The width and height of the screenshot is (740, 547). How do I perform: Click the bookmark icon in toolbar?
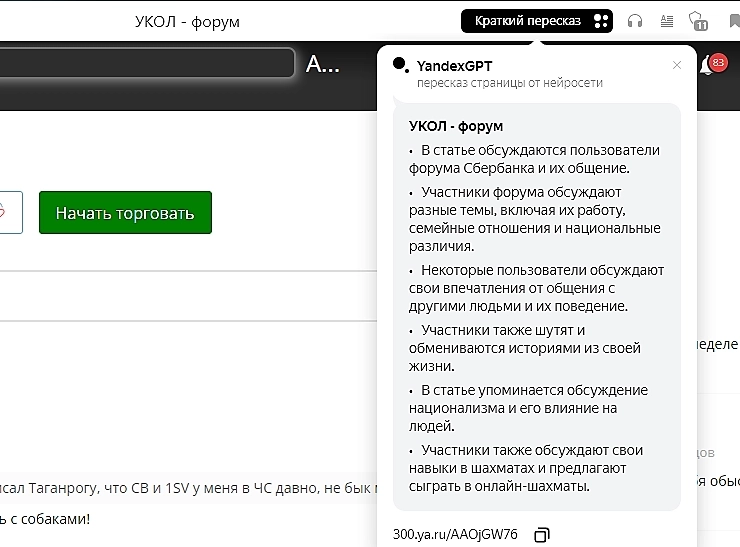click(730, 21)
